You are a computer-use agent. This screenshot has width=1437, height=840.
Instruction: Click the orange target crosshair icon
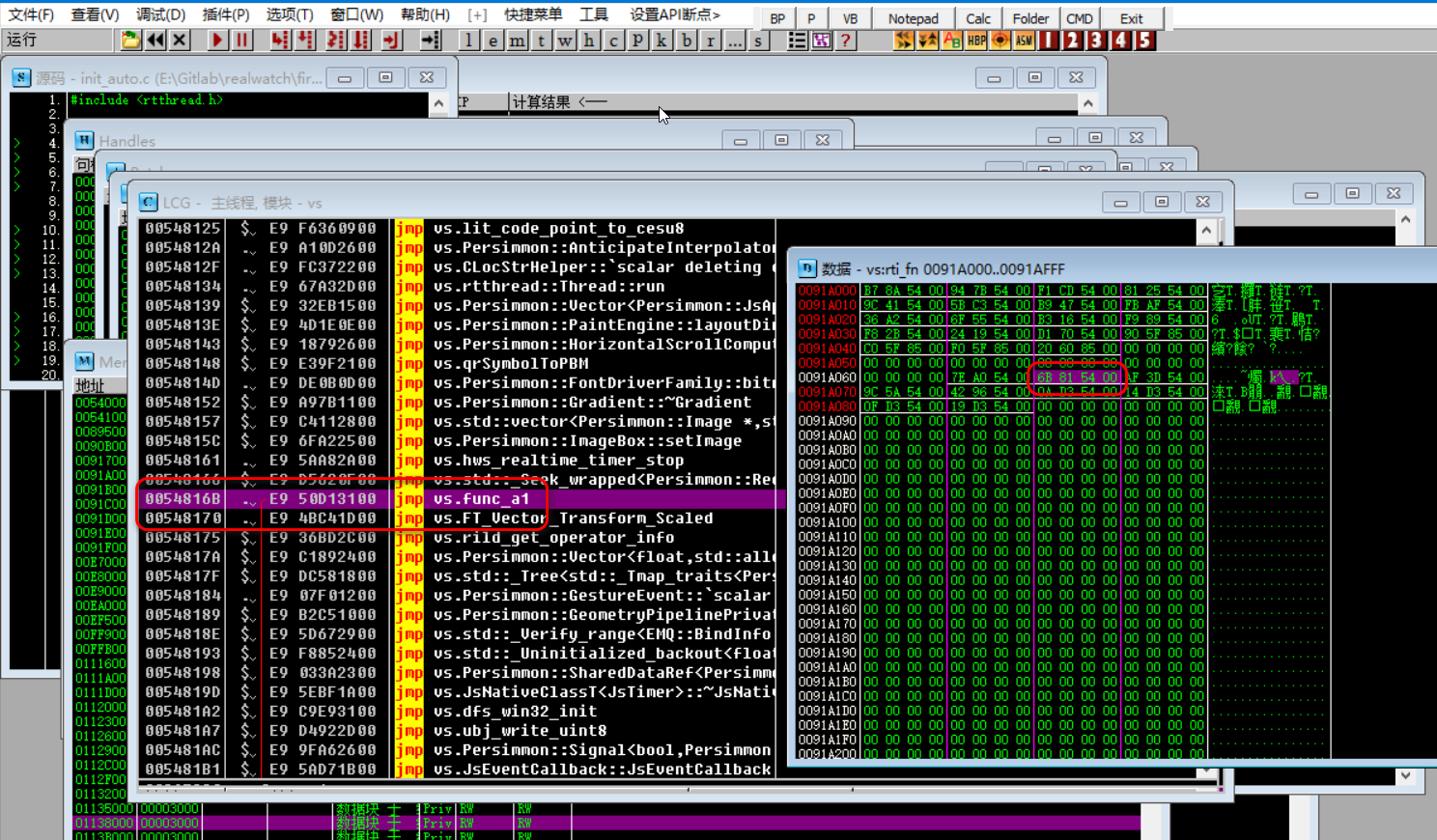pyautogui.click(x=1000, y=40)
